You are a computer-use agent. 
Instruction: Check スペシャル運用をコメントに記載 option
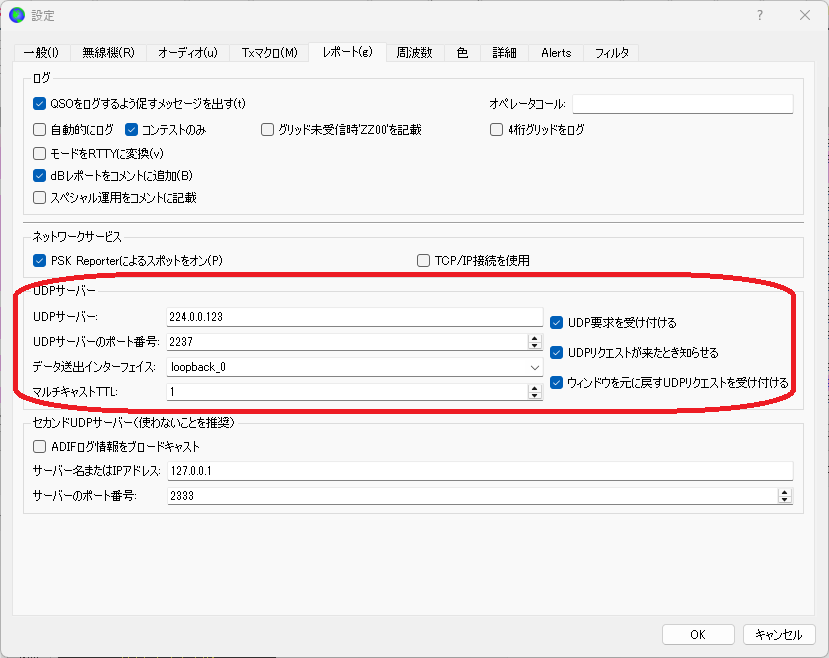tap(39, 198)
